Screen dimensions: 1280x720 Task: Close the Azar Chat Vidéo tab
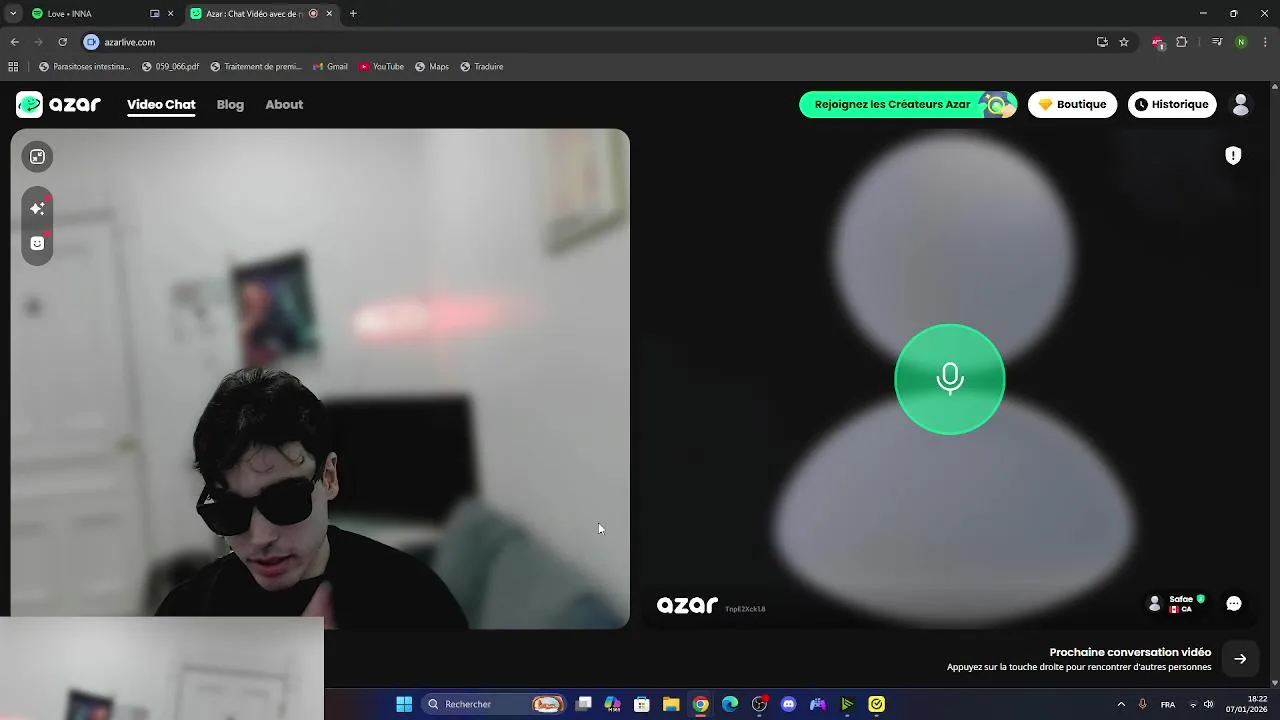(329, 14)
